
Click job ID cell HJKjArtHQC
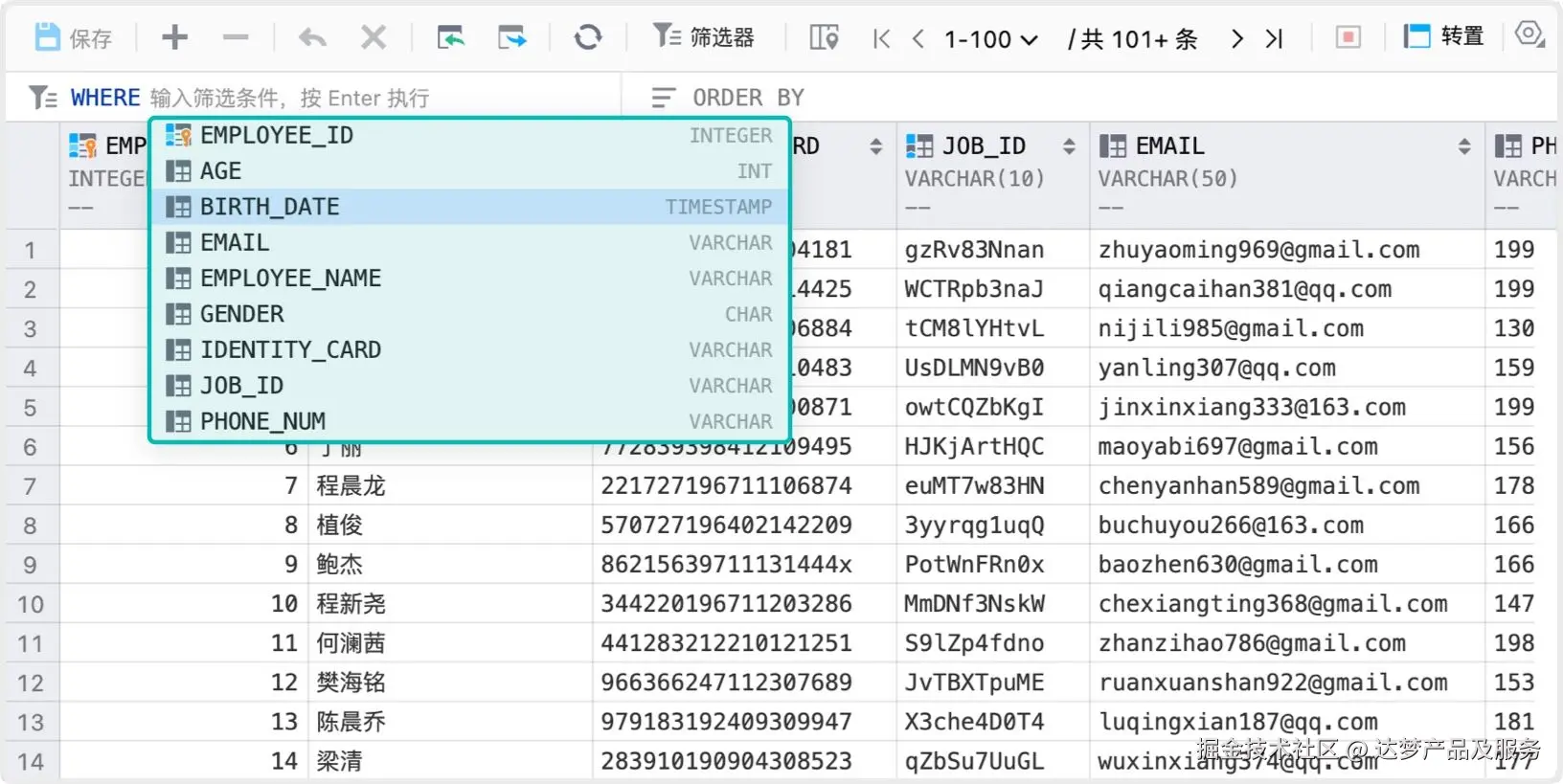974,447
